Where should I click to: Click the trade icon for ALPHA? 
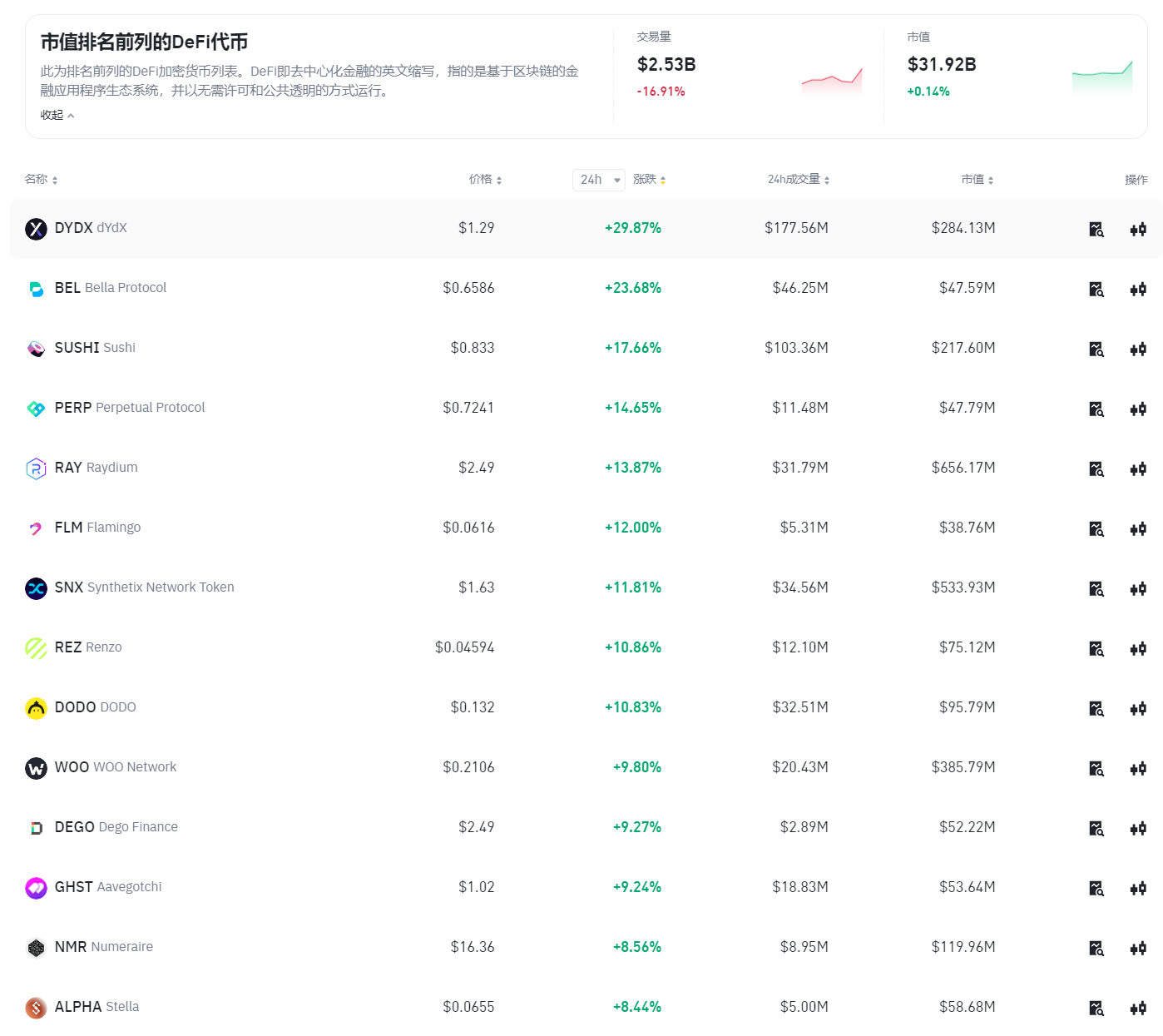(x=1138, y=1008)
